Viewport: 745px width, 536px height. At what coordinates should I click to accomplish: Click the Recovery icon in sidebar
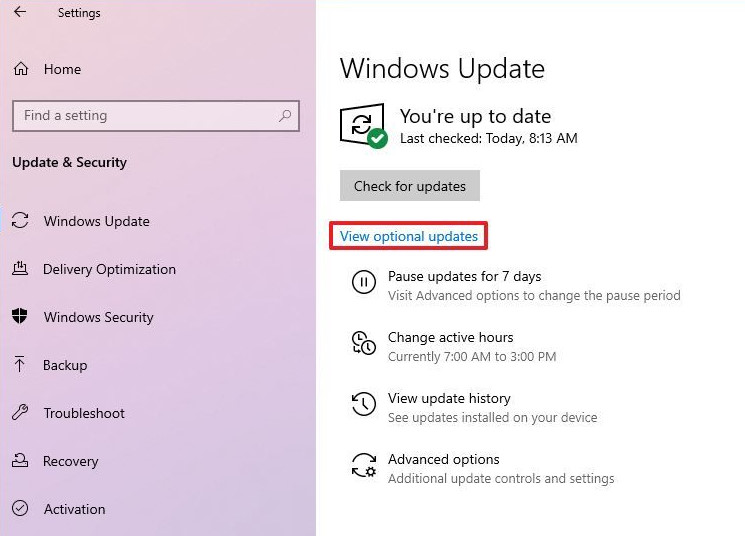pyautogui.click(x=19, y=460)
